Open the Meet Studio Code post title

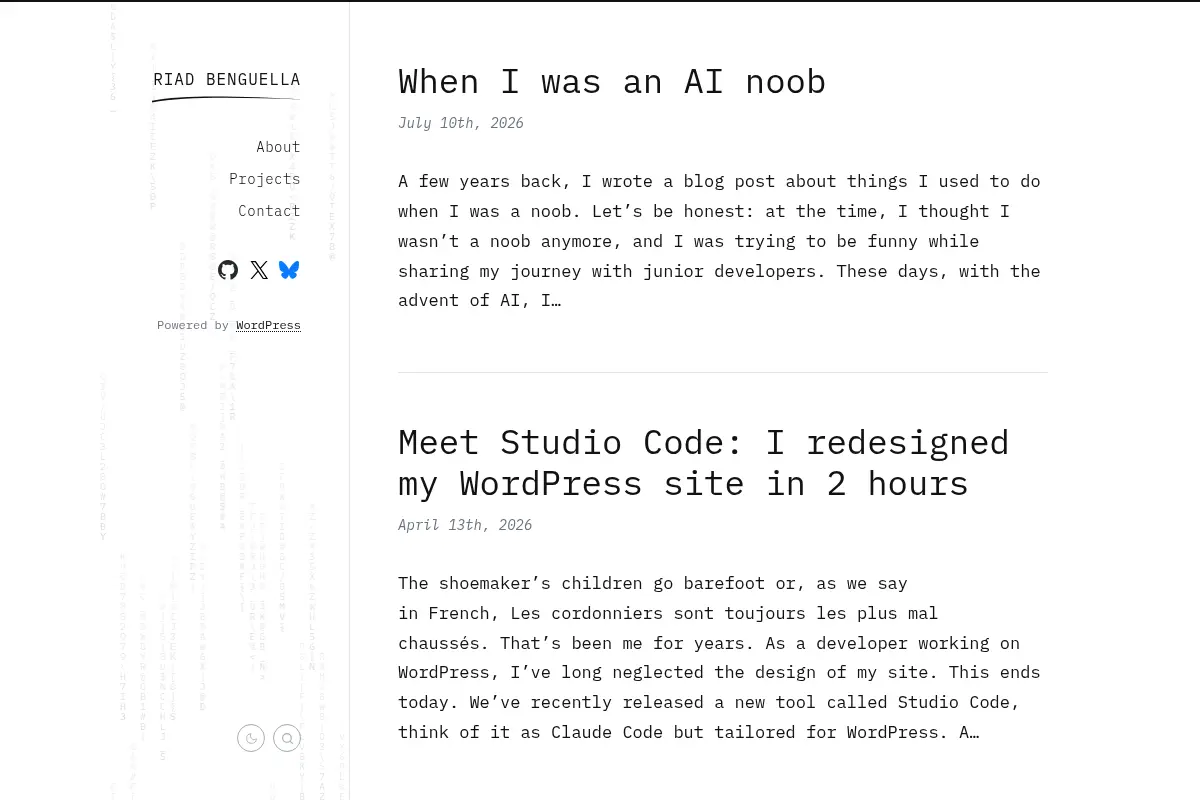[704, 463]
